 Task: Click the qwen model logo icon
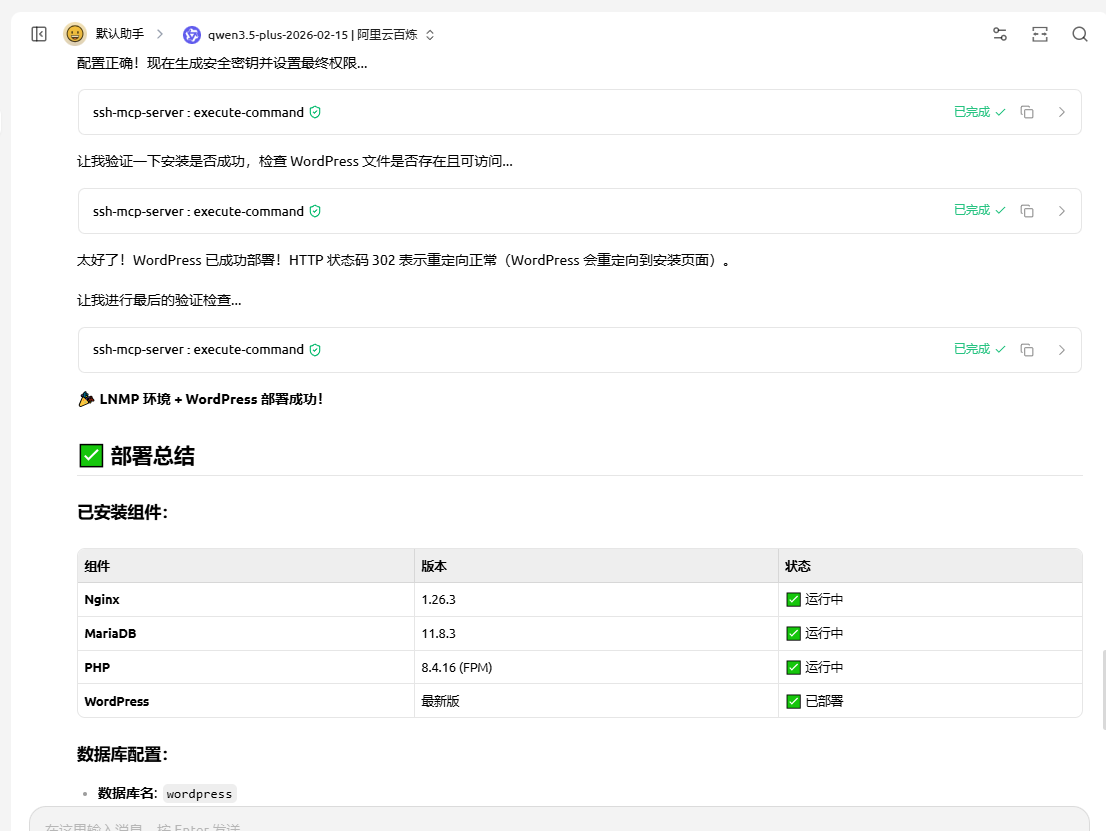click(x=192, y=35)
